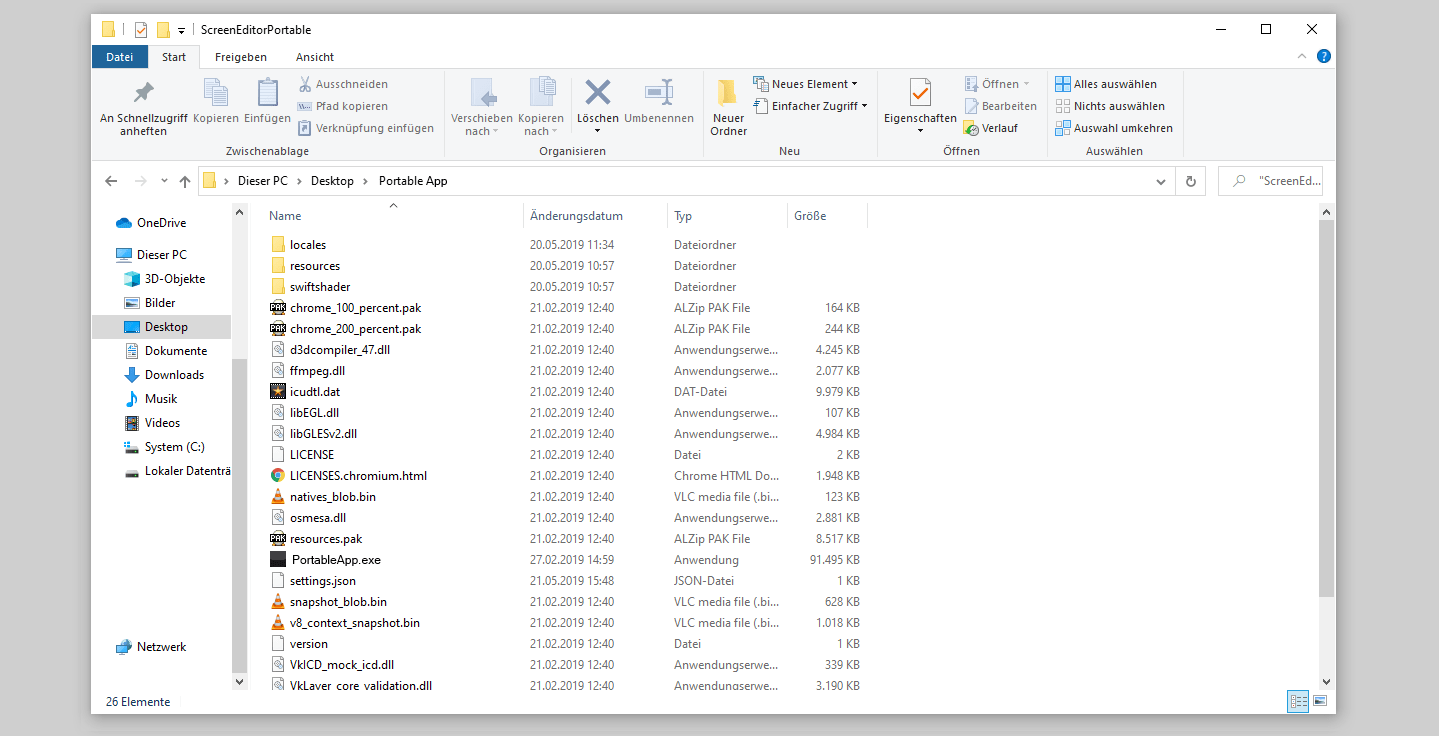This screenshot has width=1439, height=736.
Task: Select Downloads in the navigation pane
Action: (x=174, y=375)
